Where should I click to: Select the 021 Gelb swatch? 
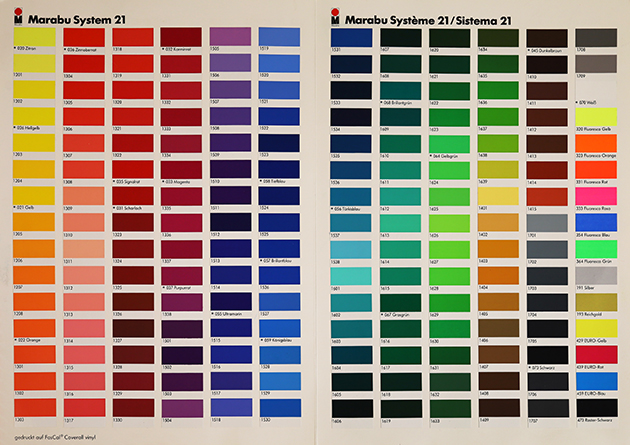pos(35,196)
